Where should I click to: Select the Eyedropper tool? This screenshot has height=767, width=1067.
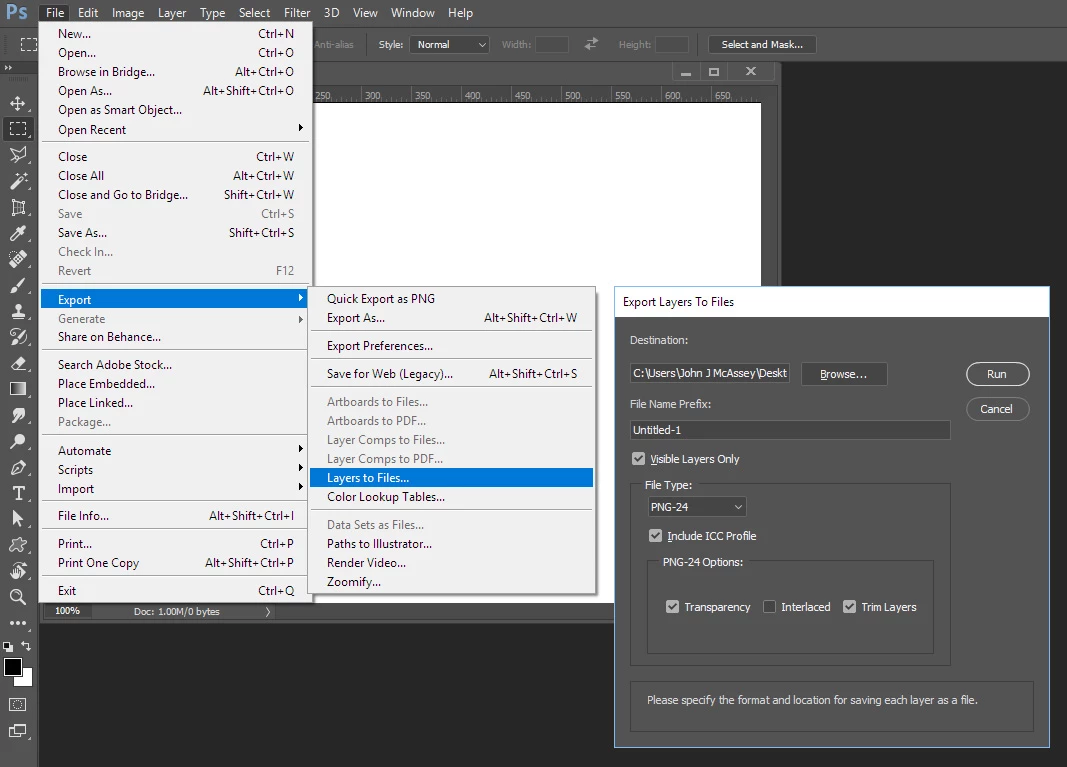18,233
